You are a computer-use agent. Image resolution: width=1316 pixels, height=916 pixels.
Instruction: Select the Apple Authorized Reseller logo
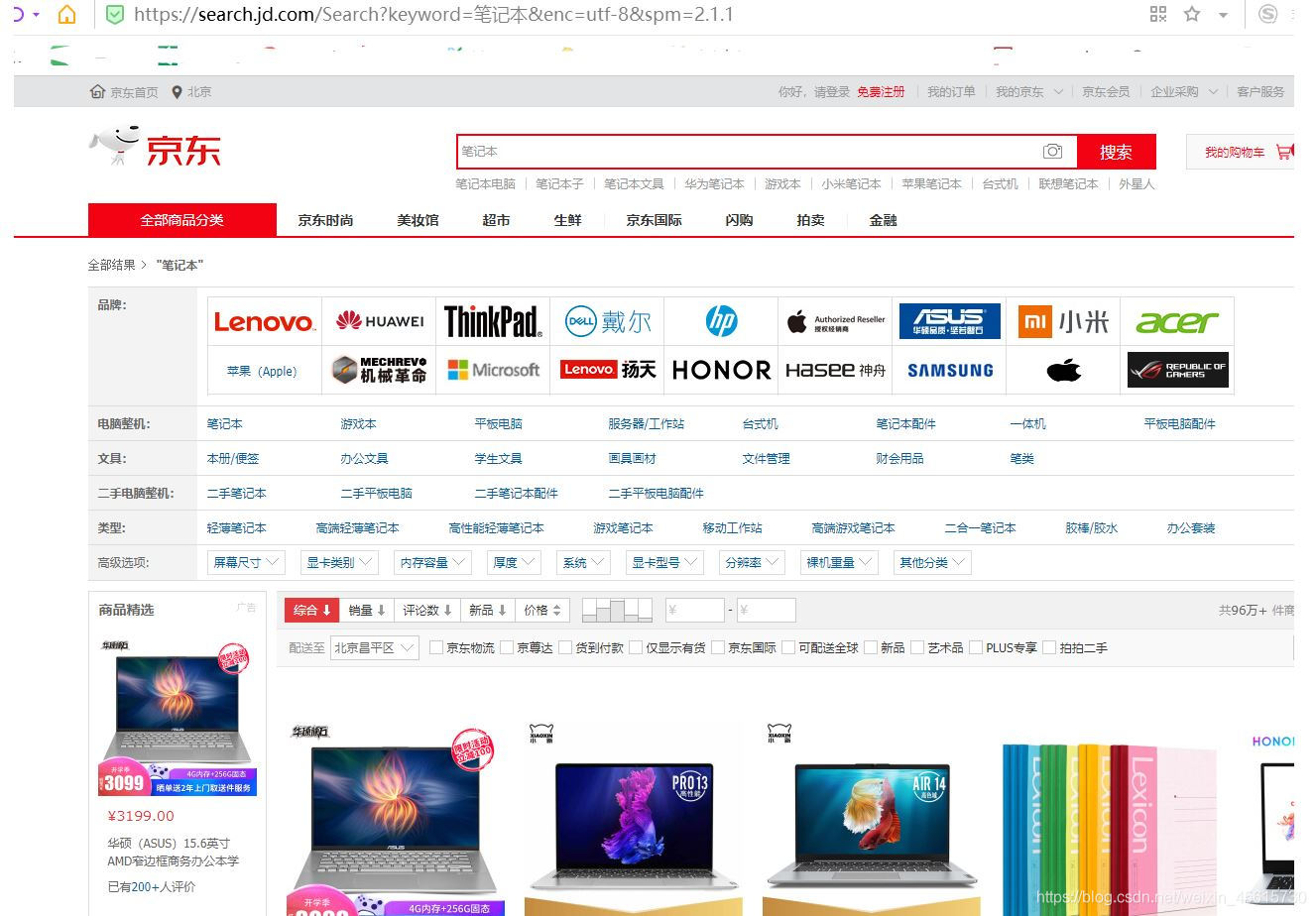pyautogui.click(x=835, y=321)
